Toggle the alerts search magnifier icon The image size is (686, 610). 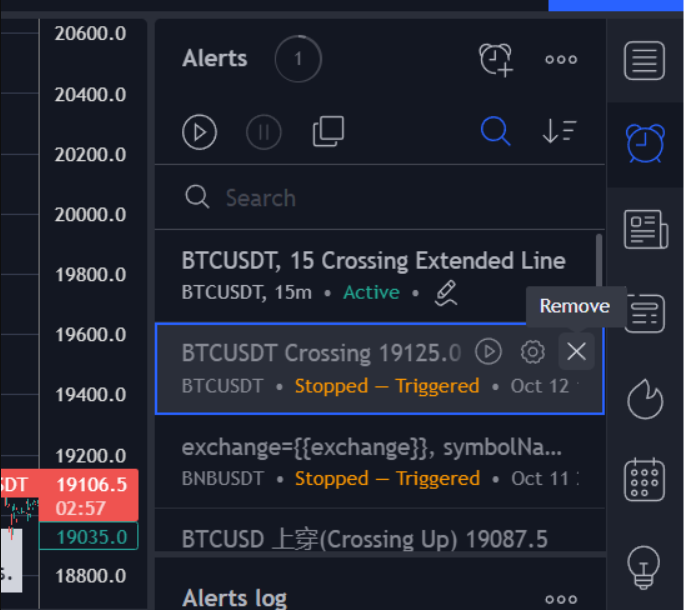(495, 131)
